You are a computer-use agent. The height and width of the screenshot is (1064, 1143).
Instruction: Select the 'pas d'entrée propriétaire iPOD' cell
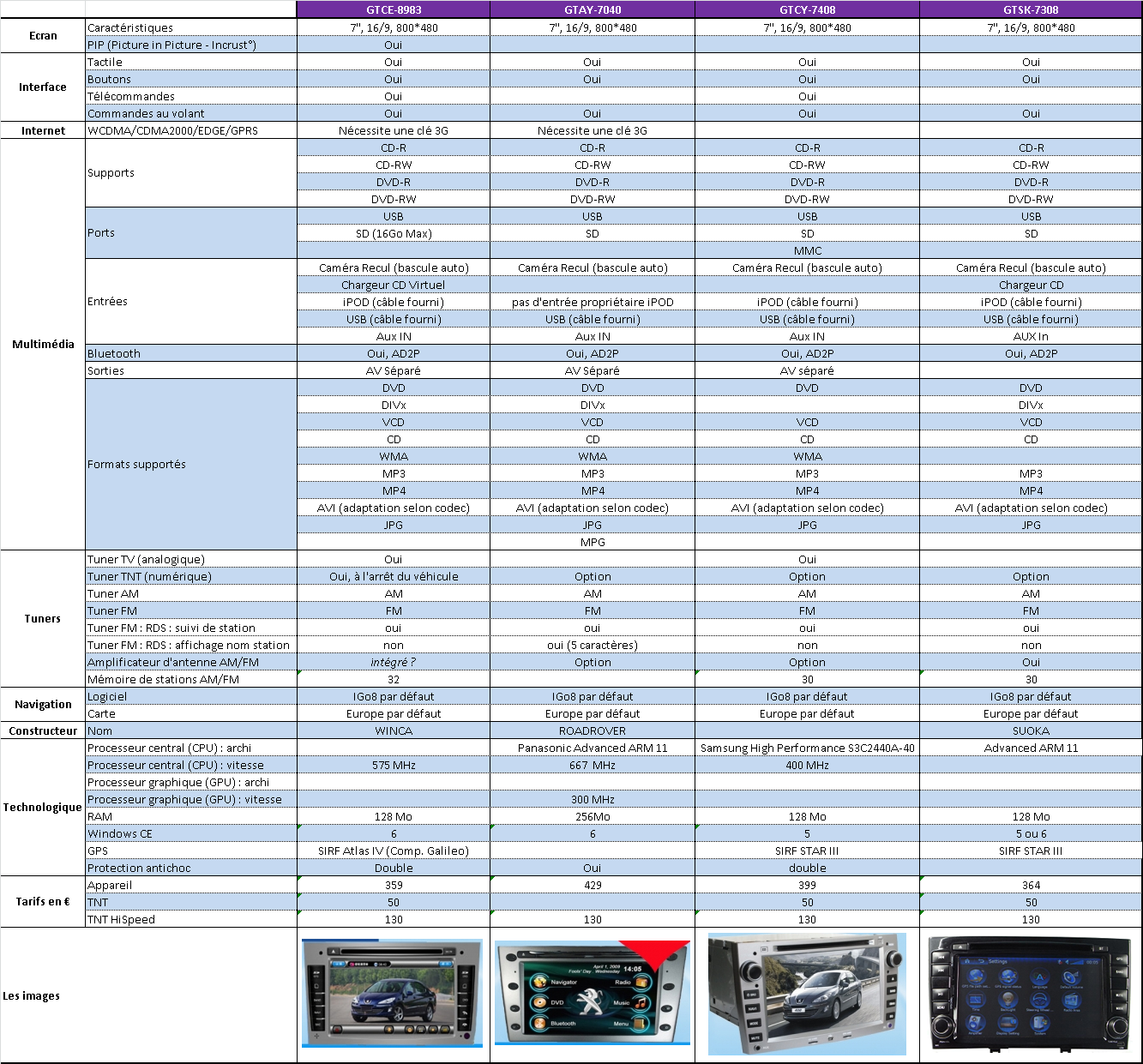[593, 302]
